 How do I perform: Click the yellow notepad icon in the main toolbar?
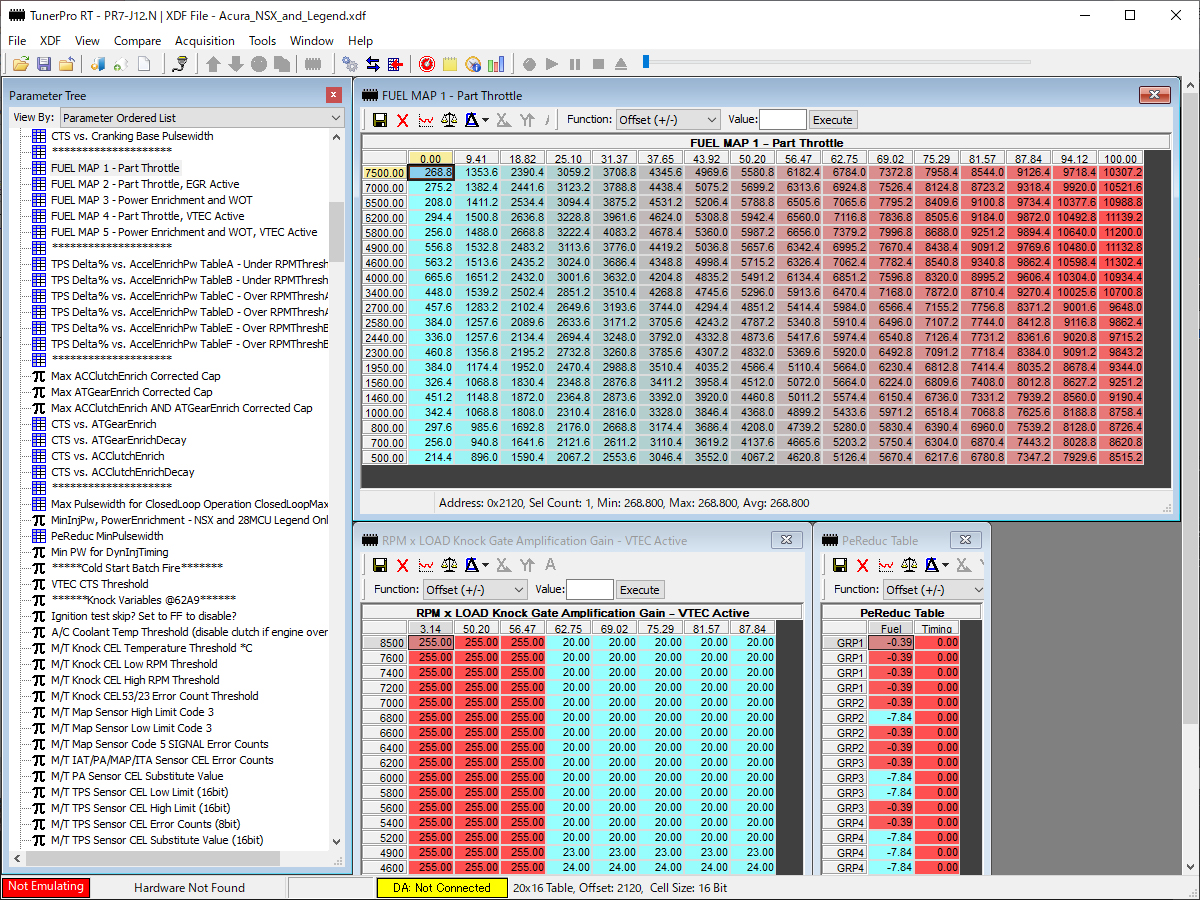(450, 64)
